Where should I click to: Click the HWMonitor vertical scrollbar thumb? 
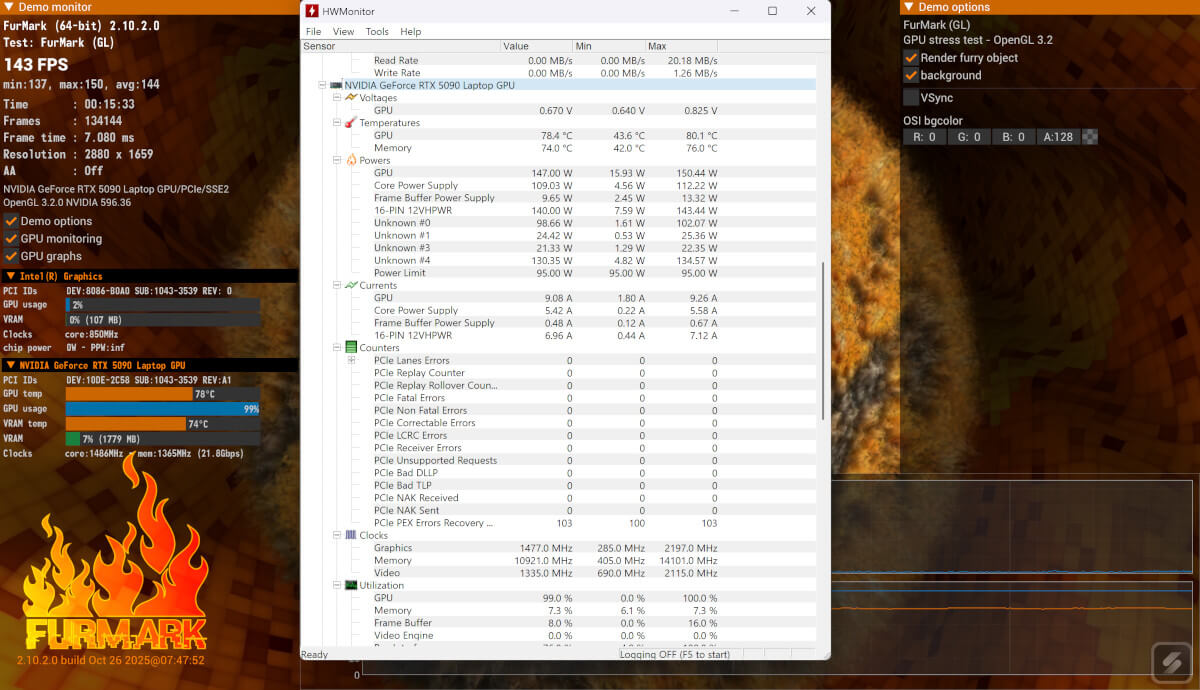point(823,341)
